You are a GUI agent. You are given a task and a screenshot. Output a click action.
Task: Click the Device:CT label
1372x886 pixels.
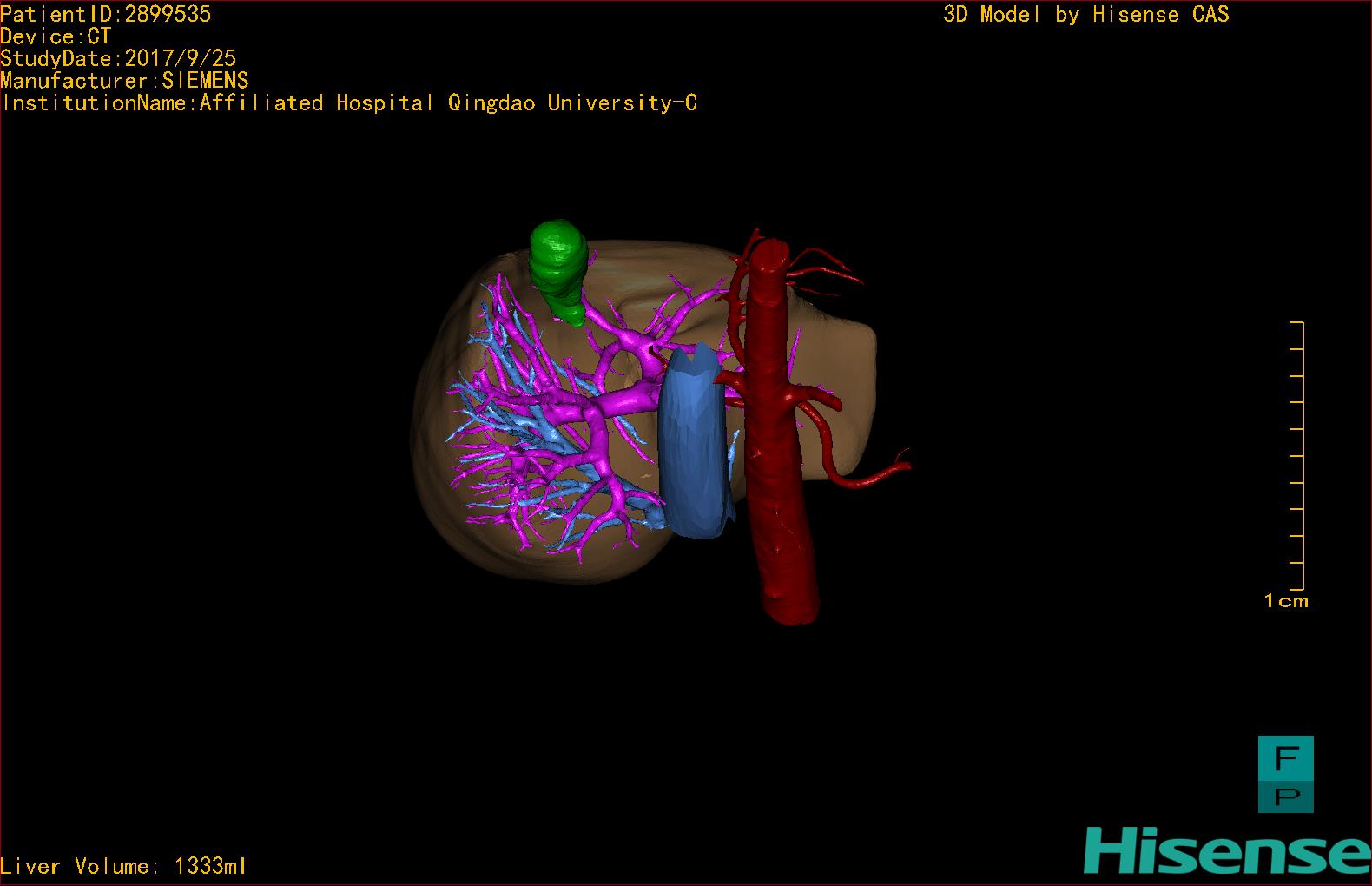point(56,36)
